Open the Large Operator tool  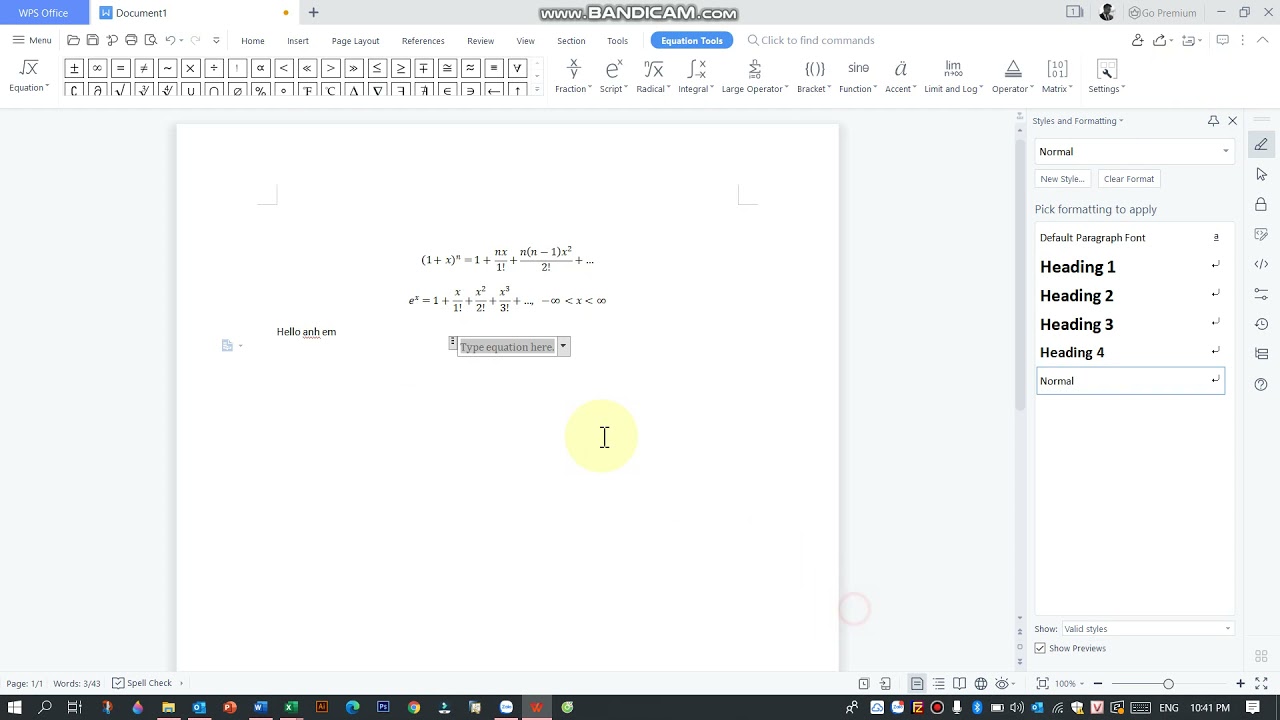tap(755, 76)
